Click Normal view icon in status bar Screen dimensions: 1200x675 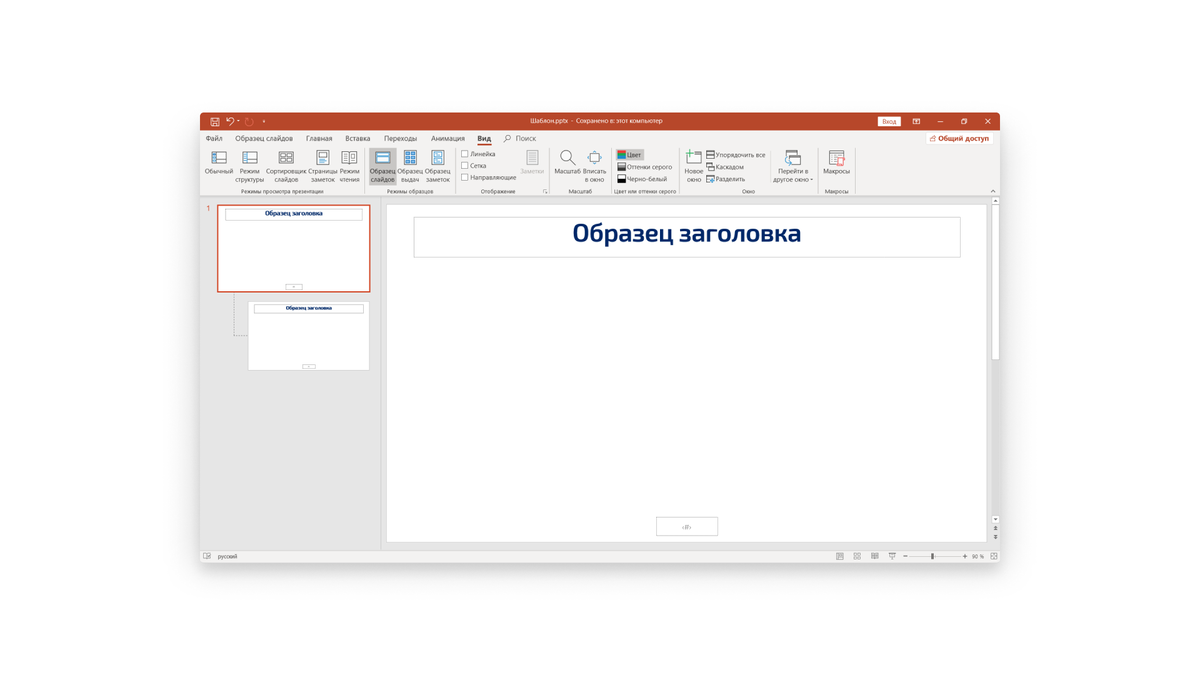point(840,556)
